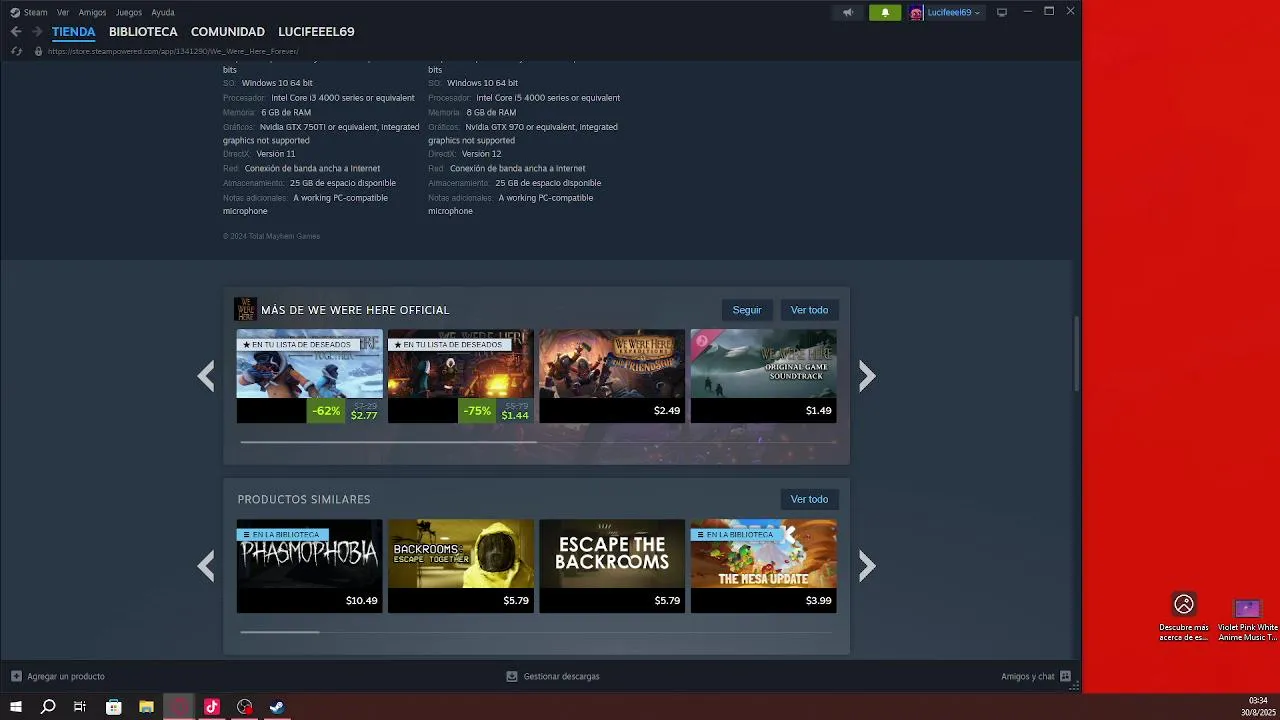
Task: Switch to OBS Studio on the taskbar
Action: [245, 707]
